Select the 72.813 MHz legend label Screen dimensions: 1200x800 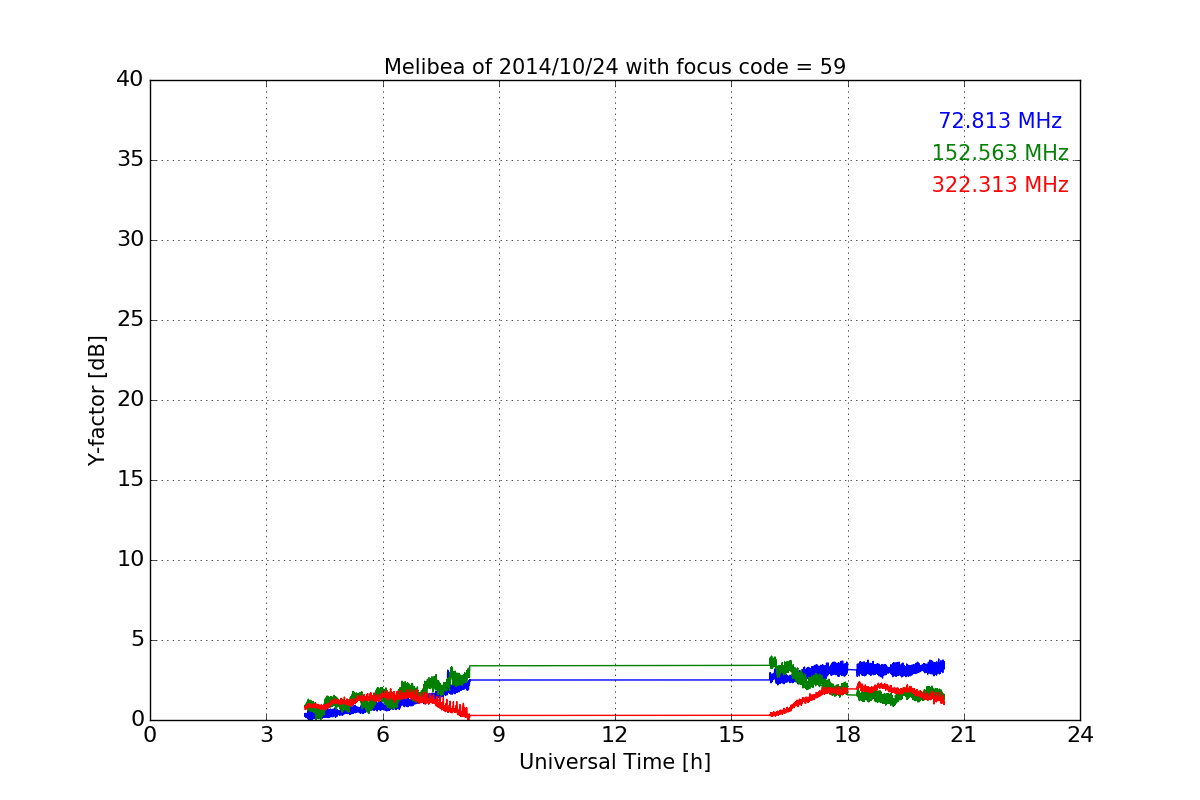tap(1000, 121)
